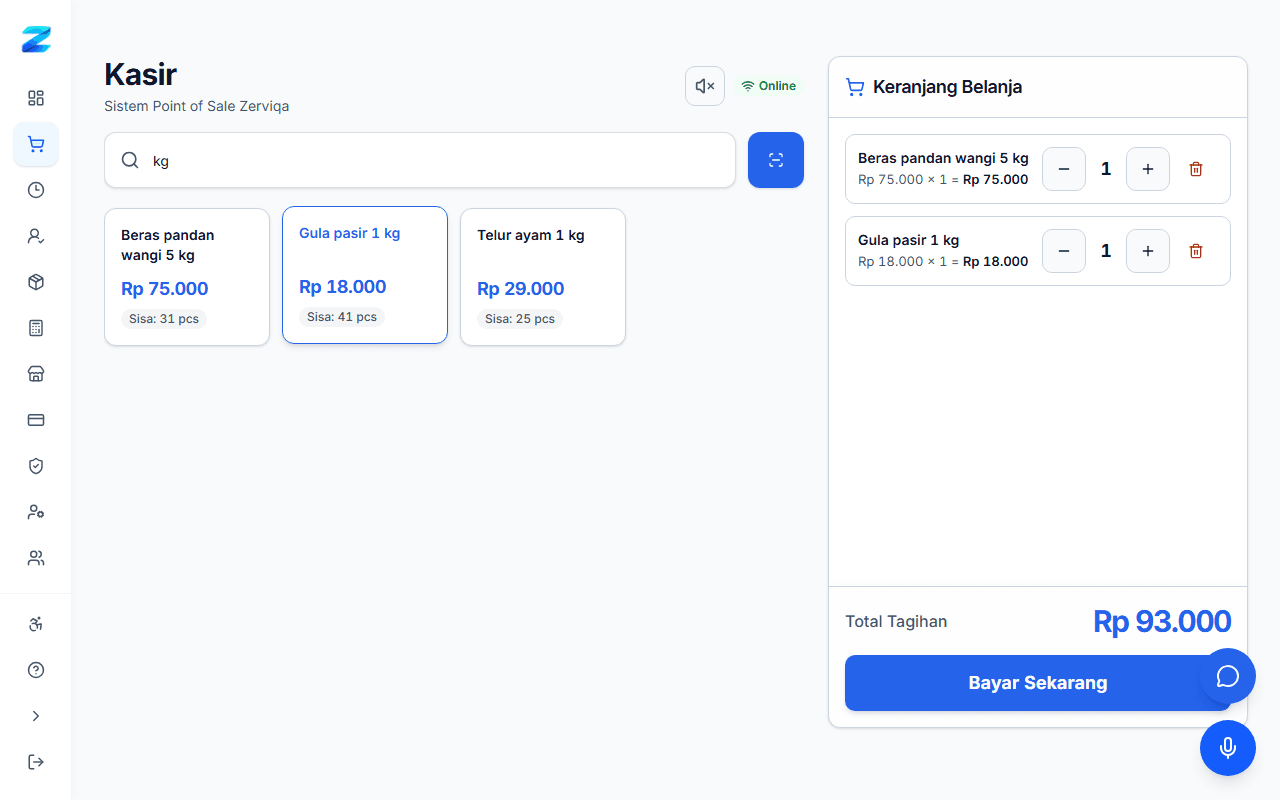Select the cashier cart icon in sidebar
Image resolution: width=1280 pixels, height=800 pixels.
(36, 144)
